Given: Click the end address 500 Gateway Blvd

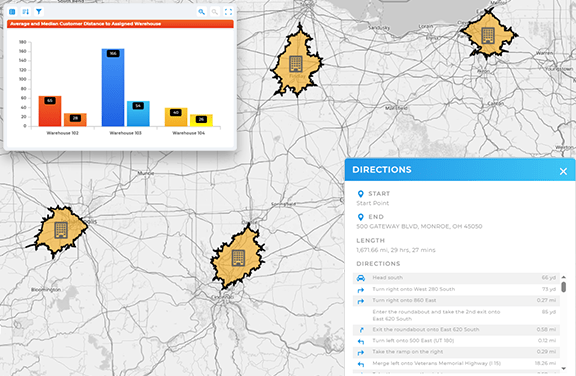Looking at the screenshot, I should tap(419, 227).
